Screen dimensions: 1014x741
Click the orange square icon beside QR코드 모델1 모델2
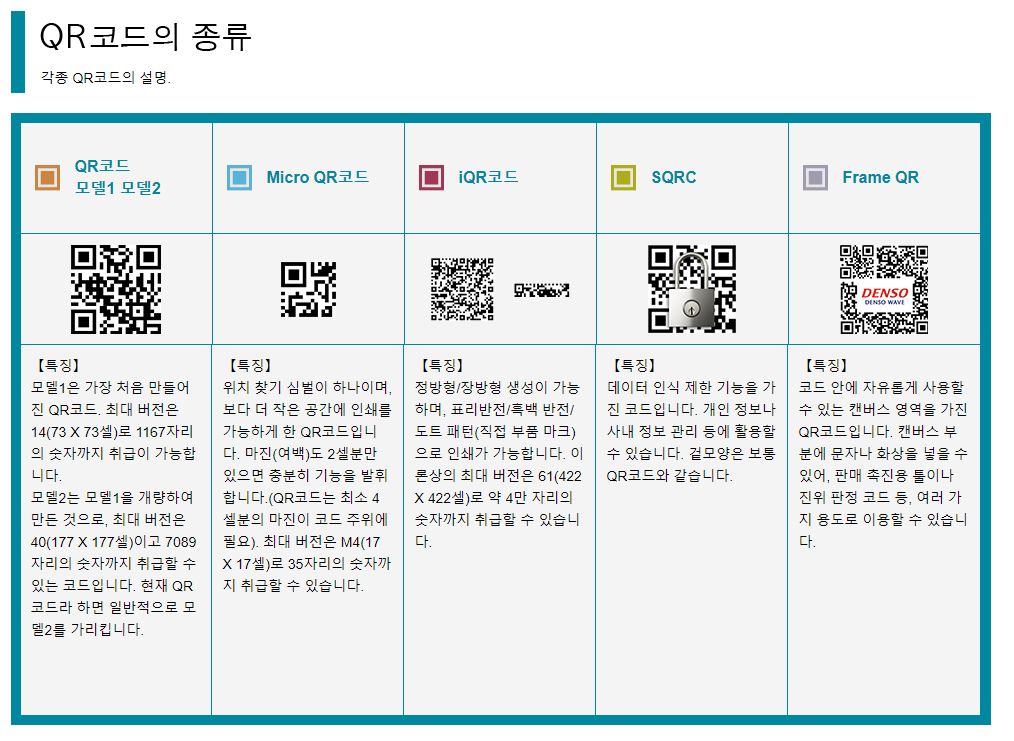coord(47,177)
